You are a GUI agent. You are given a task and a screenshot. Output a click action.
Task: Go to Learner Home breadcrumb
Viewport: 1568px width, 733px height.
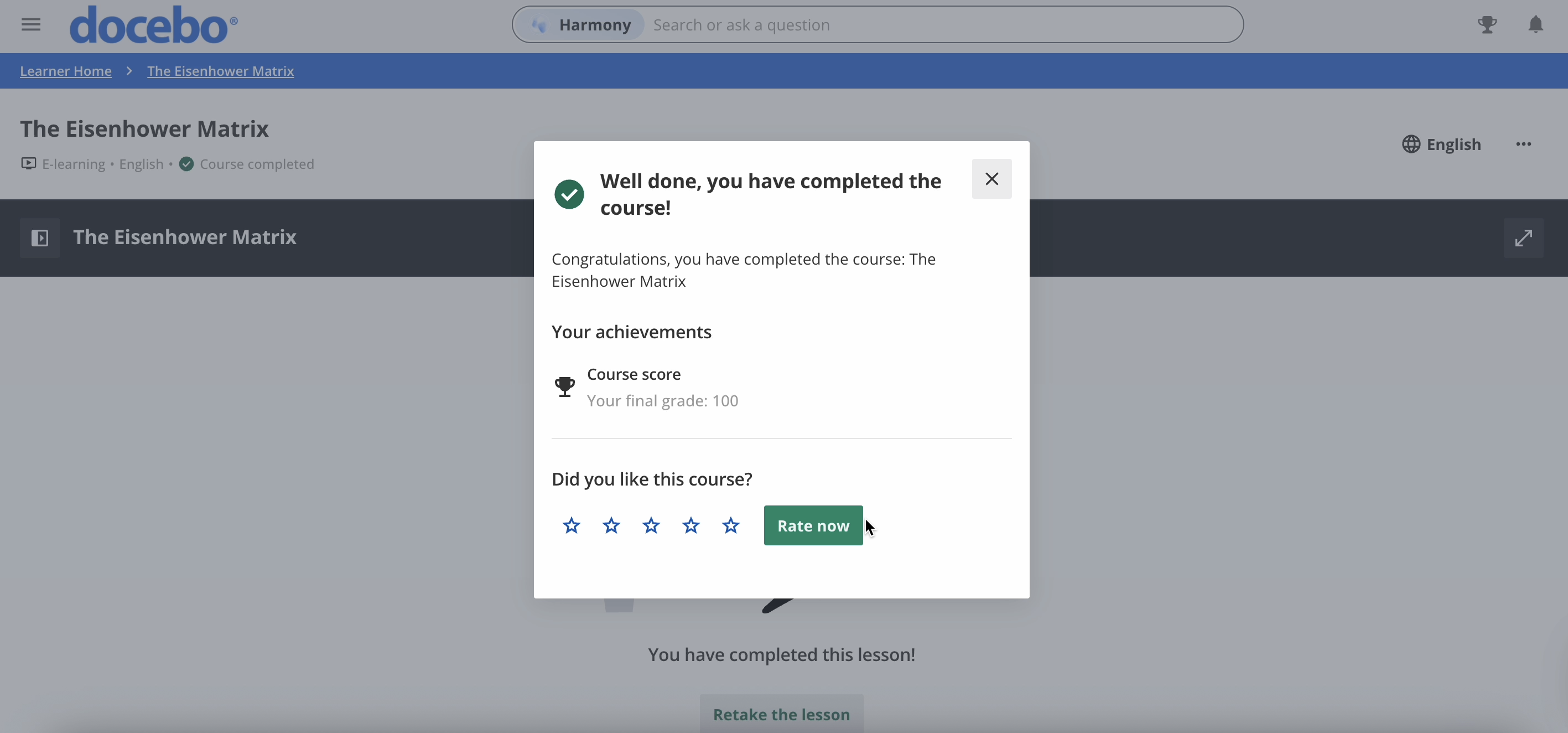coord(66,71)
